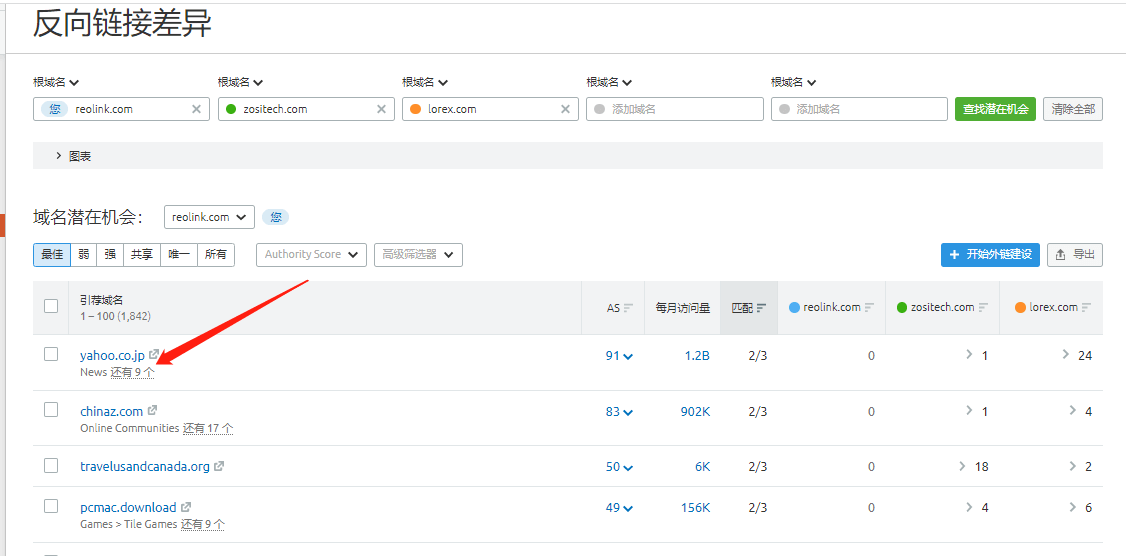Select the 弱 filter tab
Viewport: 1126px width, 556px height.
(84, 255)
